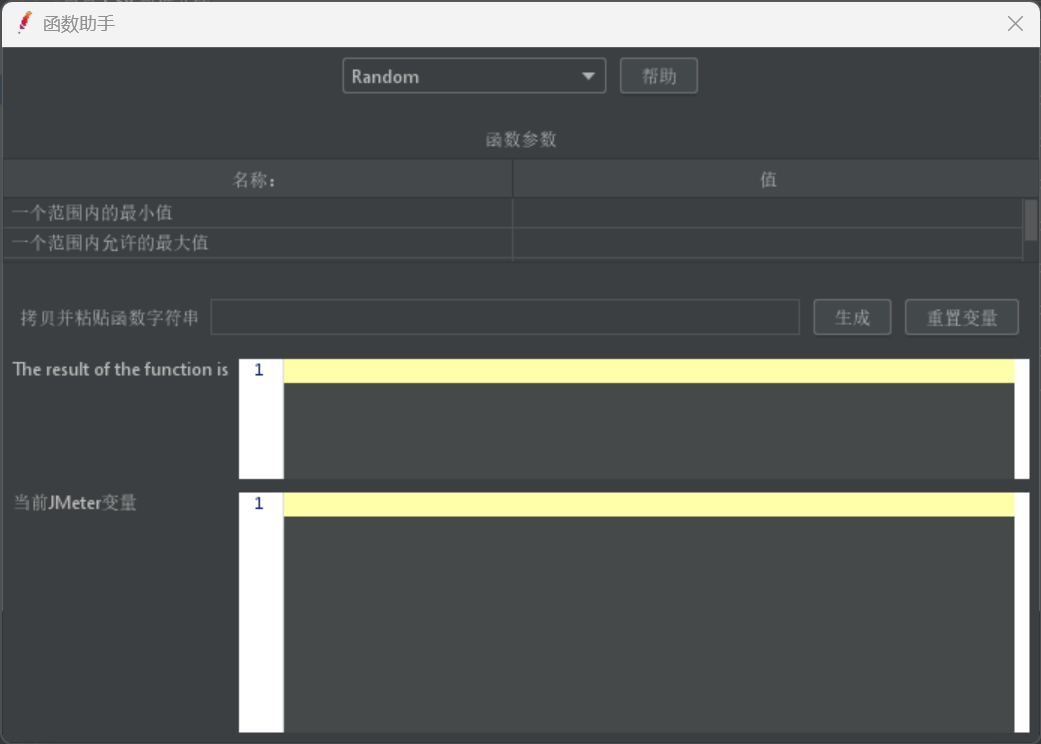Click the 'The result of the function is' label
Viewport: 1041px width, 744px height.
(x=120, y=370)
